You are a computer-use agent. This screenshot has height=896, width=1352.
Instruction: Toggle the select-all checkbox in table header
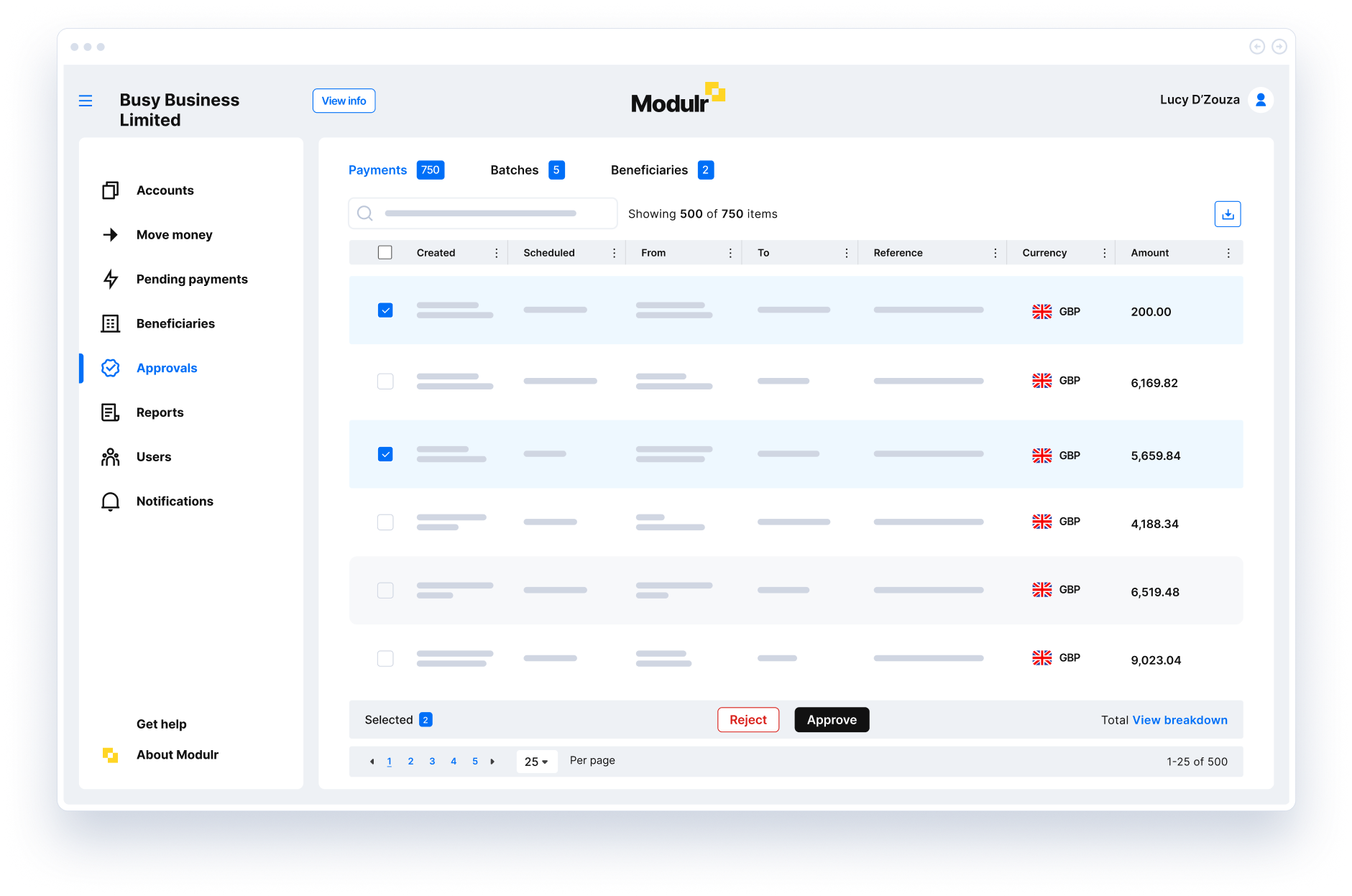click(385, 253)
